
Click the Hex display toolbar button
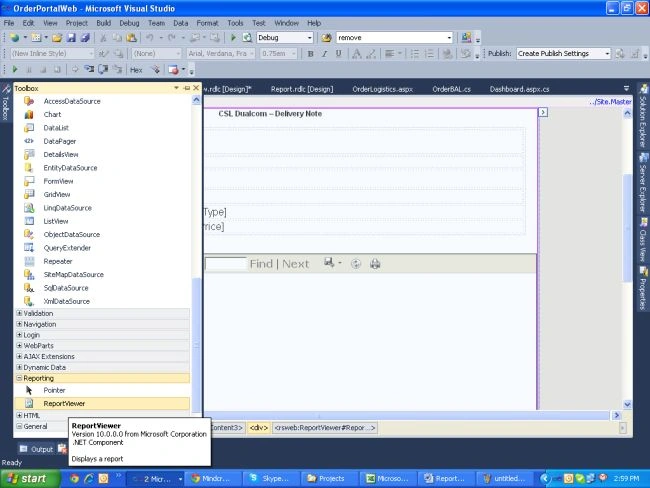[x=136, y=70]
